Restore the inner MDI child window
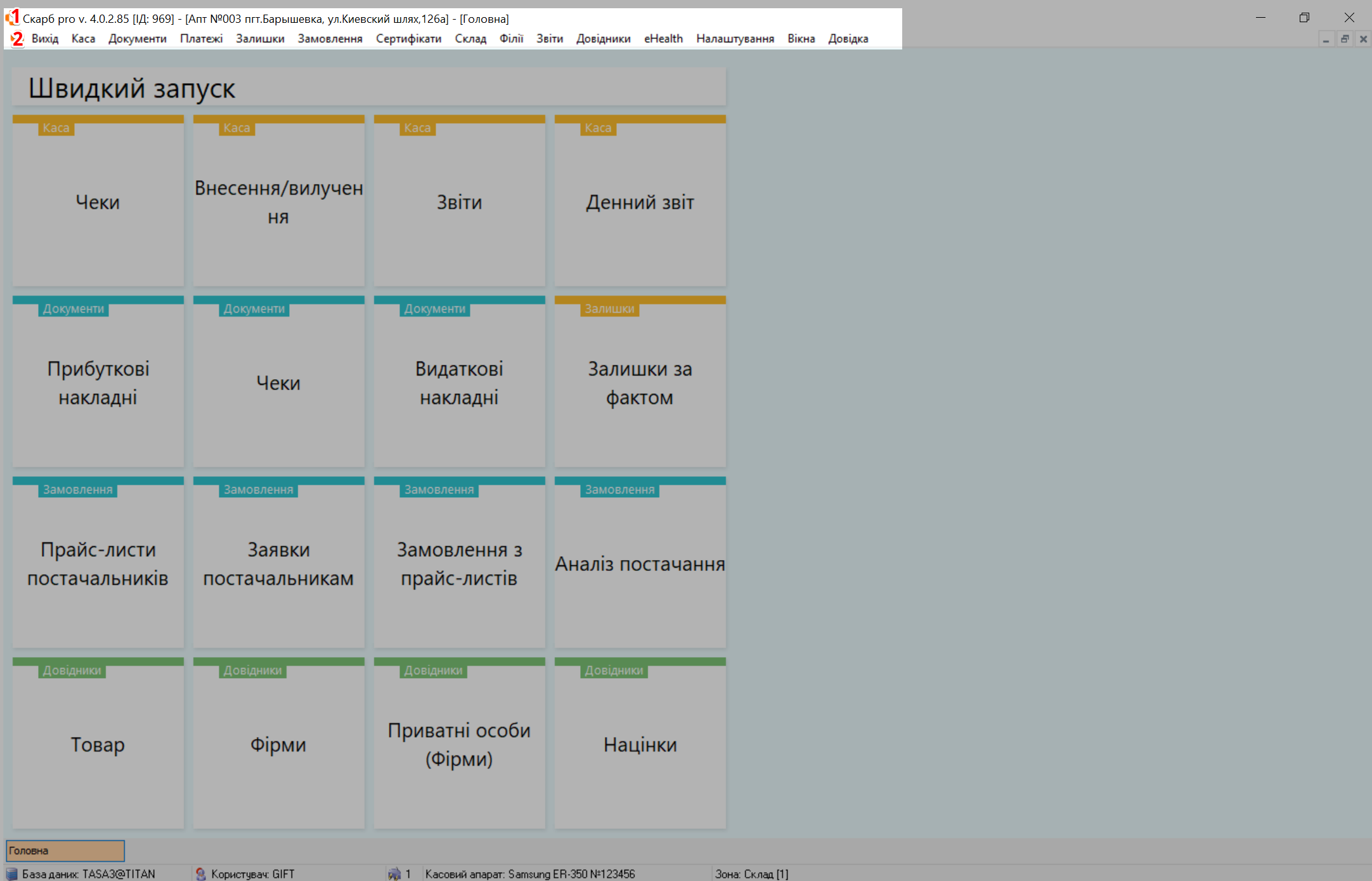The image size is (1372, 881). pos(1344,39)
